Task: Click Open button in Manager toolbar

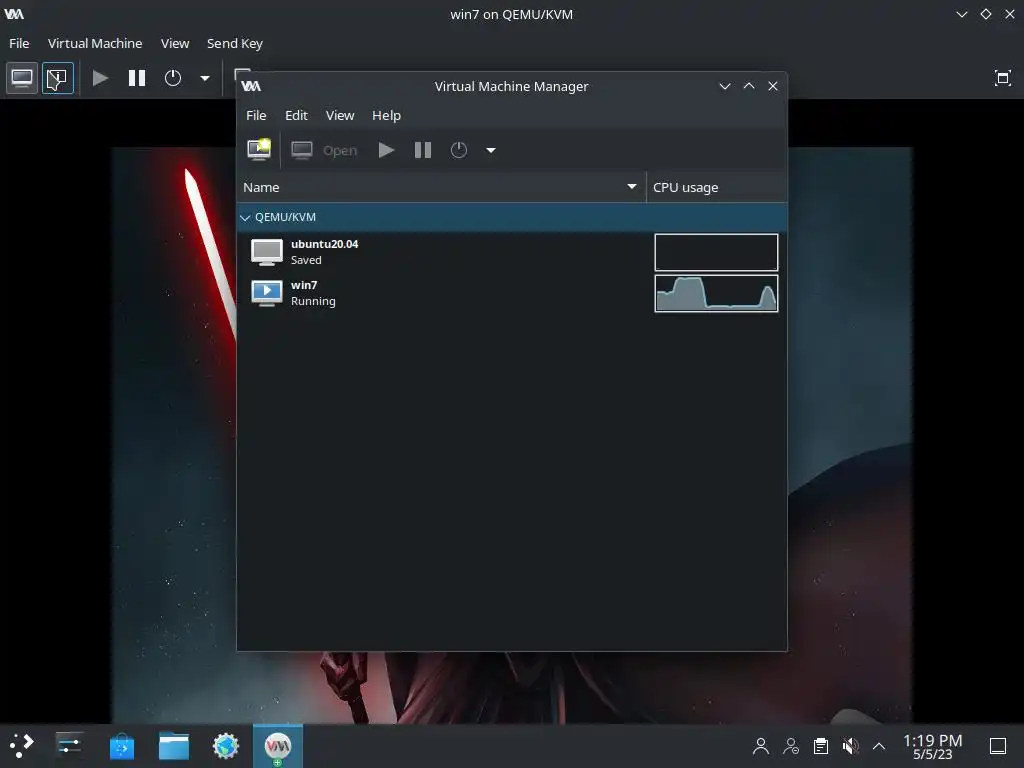Action: click(325, 150)
